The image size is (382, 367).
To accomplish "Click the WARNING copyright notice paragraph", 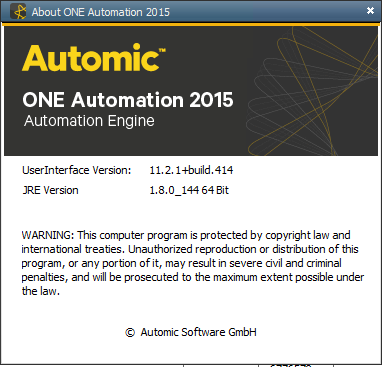I will tap(193, 263).
